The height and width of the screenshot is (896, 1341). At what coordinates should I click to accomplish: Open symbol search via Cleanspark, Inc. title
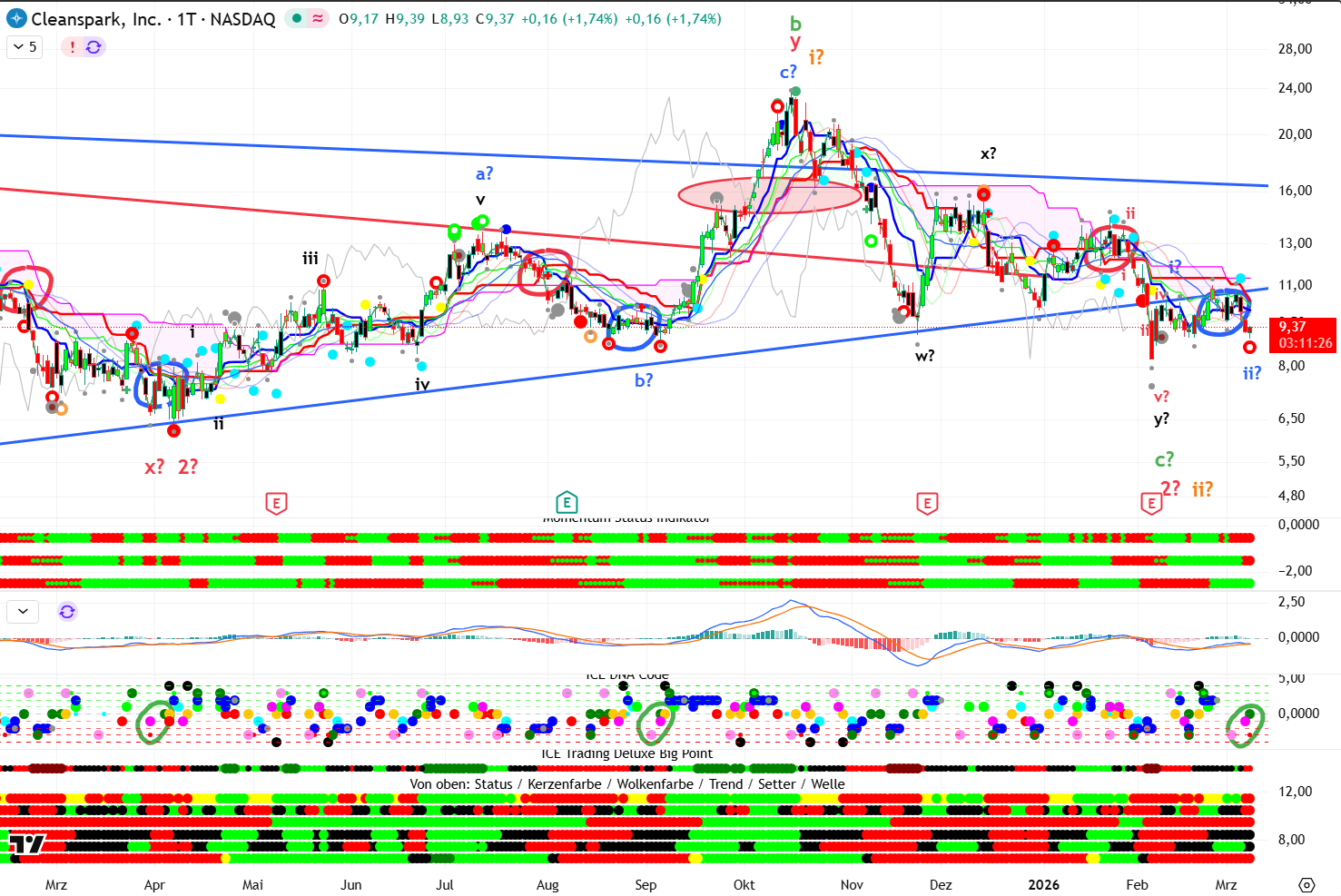pyautogui.click(x=95, y=19)
